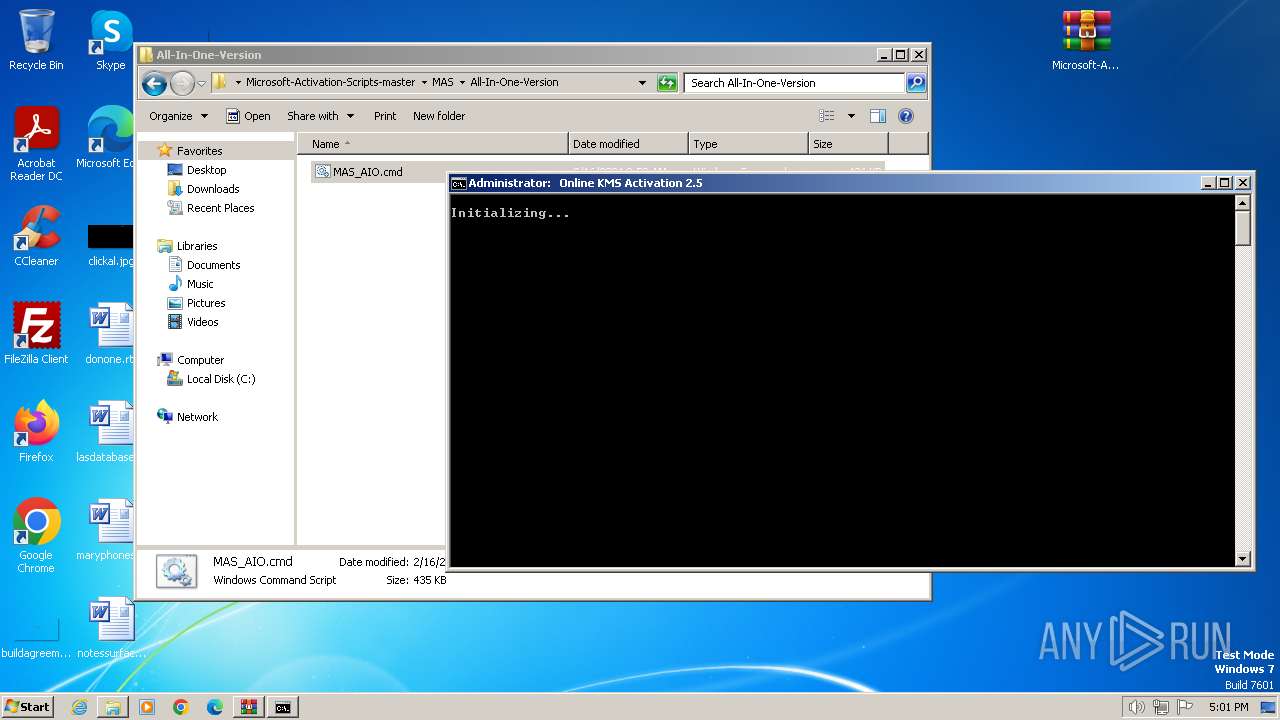Click the cmd window scrollbar up arrow
Viewport: 1280px width, 720px height.
click(1243, 203)
